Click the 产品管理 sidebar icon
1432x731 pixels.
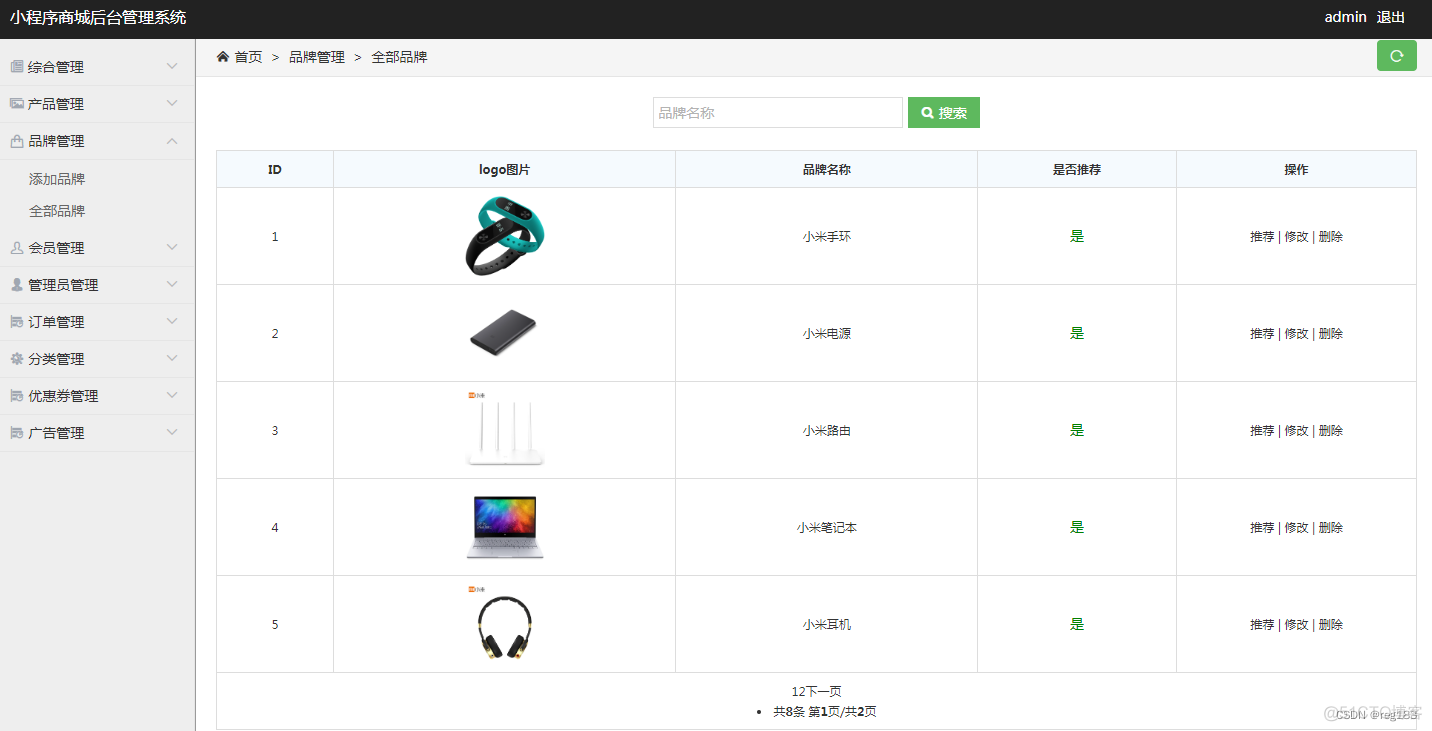pyautogui.click(x=17, y=103)
